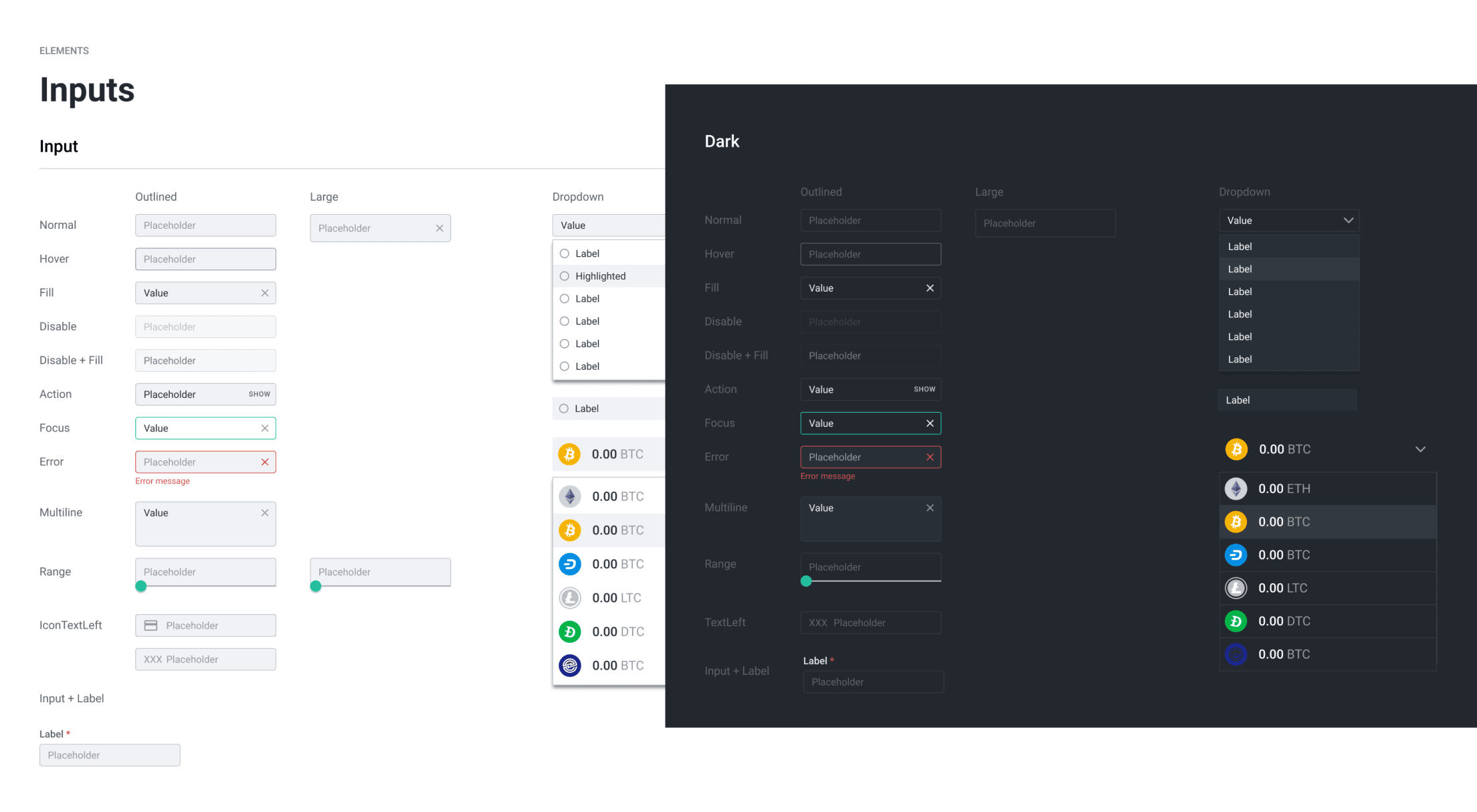Select the Error input state row
Viewport: 1477px width, 812px height.
pos(204,462)
